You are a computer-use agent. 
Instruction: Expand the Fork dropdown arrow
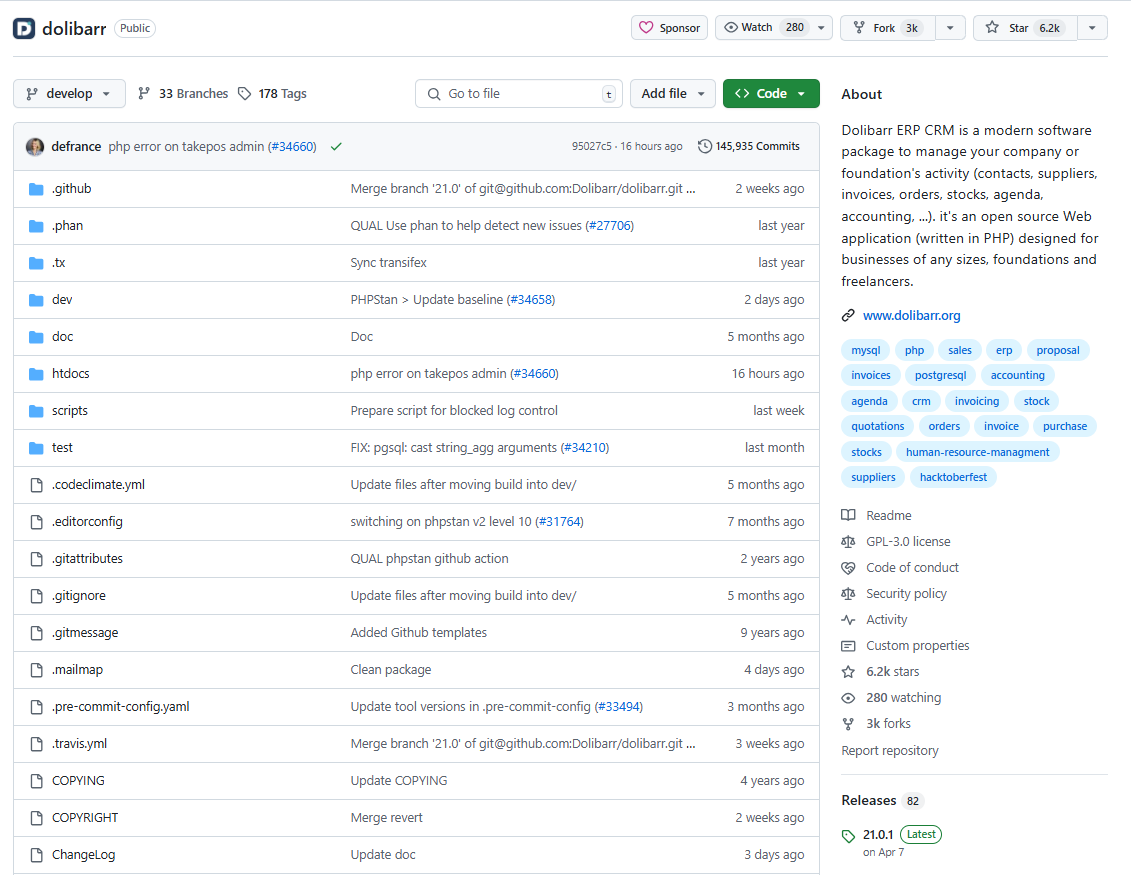pos(951,27)
